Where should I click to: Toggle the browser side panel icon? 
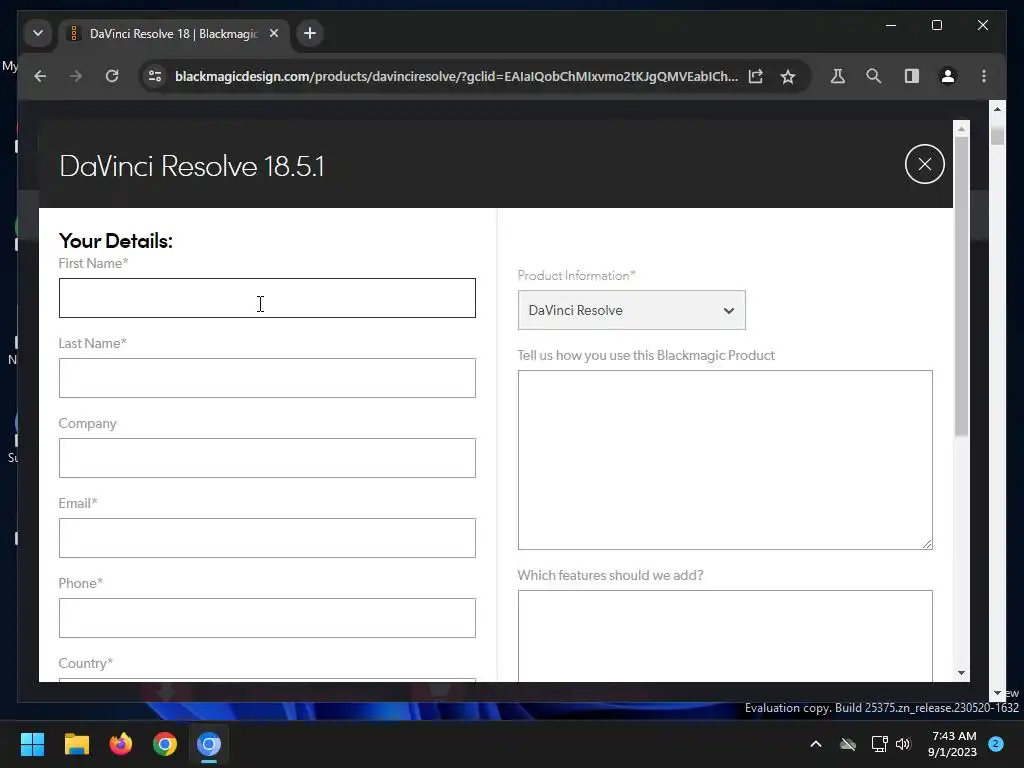pos(912,76)
